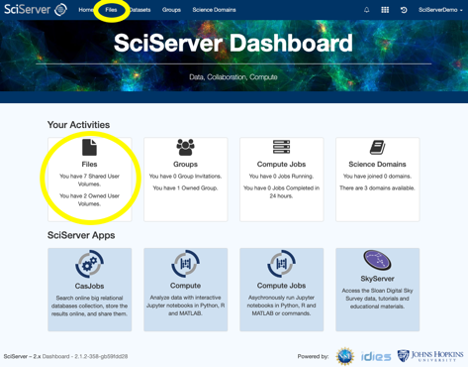Click 'Data, Collaboration, Compute' tagline
Viewport: 468px width, 367px height.
point(233,77)
